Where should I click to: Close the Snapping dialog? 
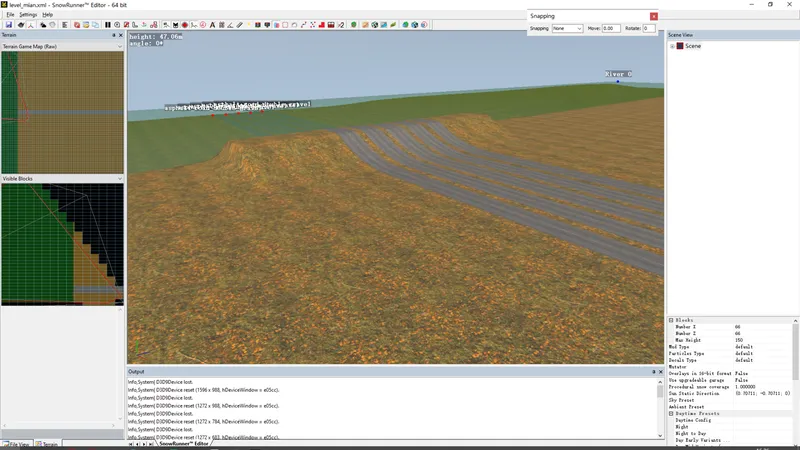654,16
